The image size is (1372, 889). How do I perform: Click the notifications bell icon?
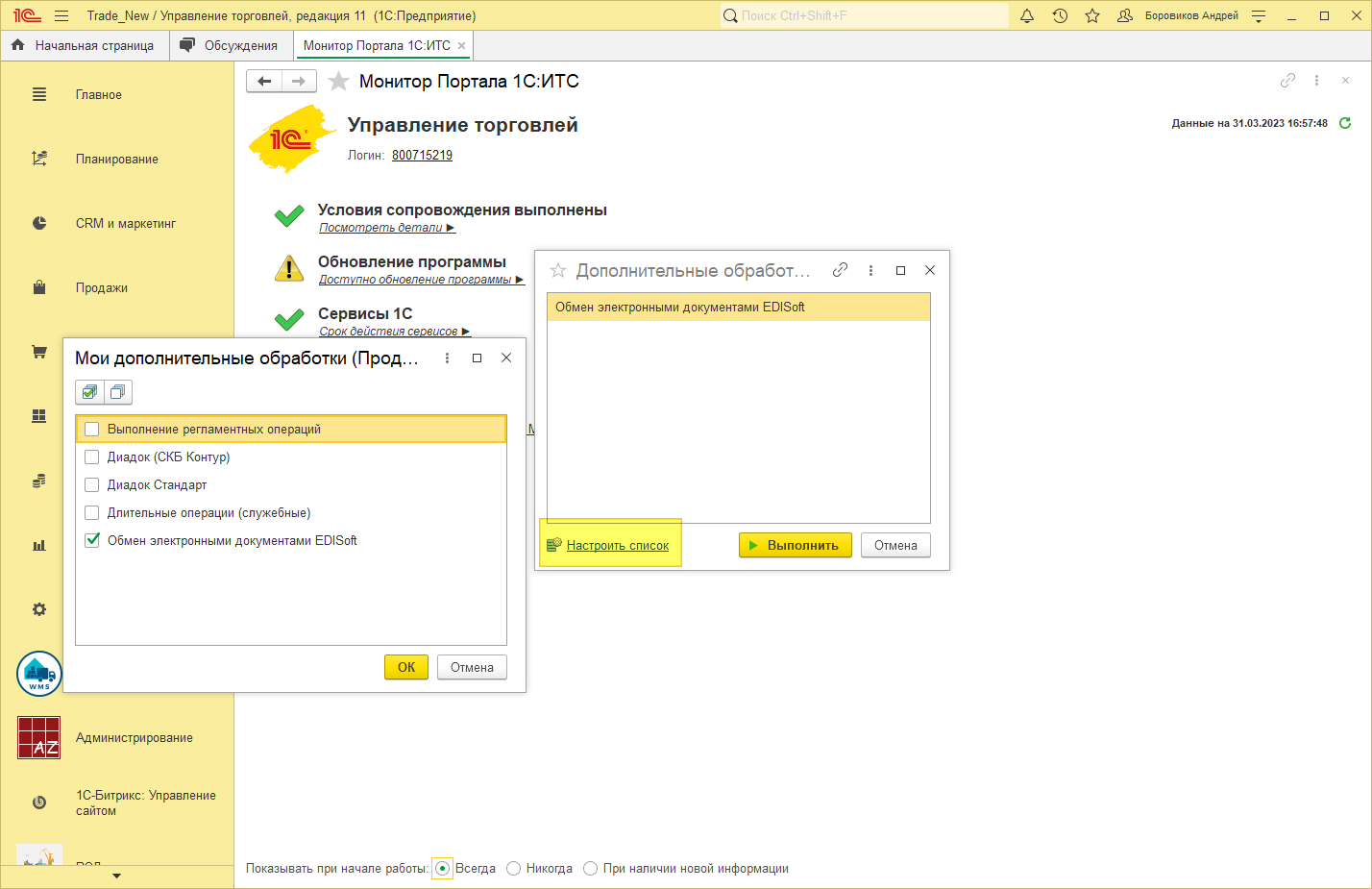[1027, 15]
